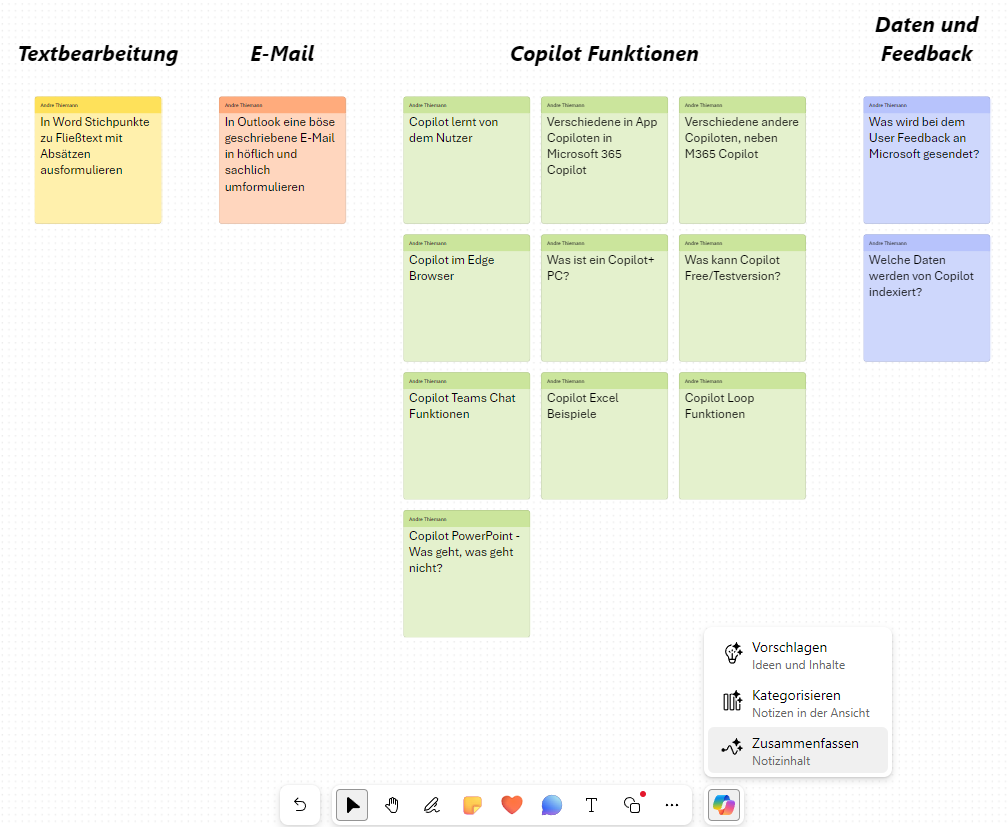Image resolution: width=1008 pixels, height=827 pixels.
Task: Pick the Text tool
Action: pyautogui.click(x=591, y=804)
